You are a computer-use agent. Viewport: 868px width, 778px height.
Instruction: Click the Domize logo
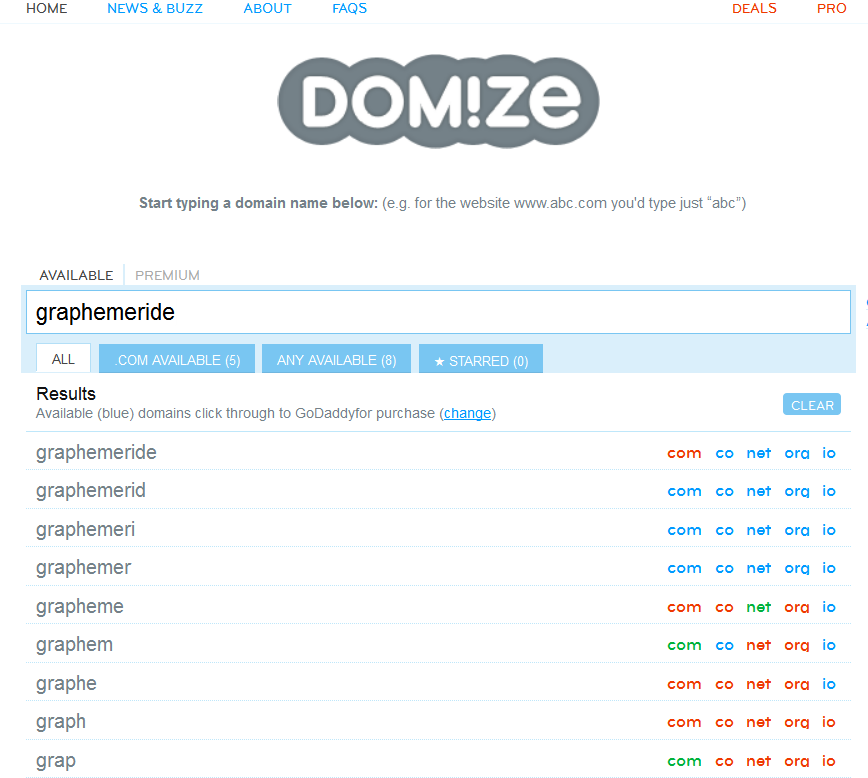point(438,101)
